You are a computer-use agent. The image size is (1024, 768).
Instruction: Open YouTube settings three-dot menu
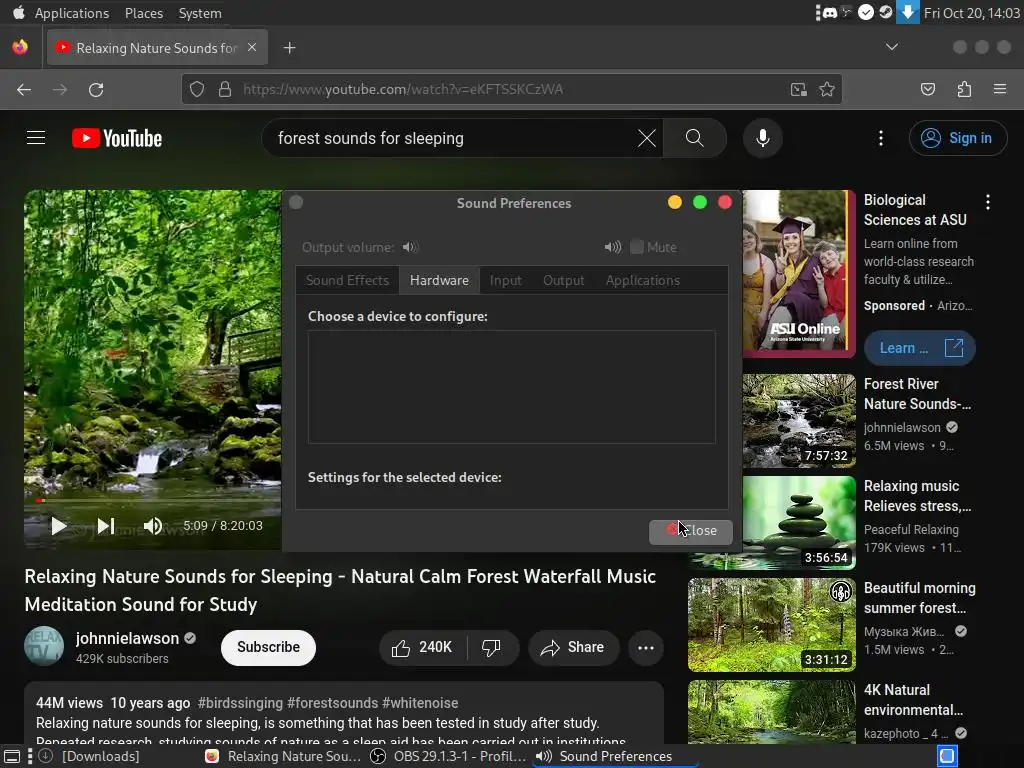point(881,138)
